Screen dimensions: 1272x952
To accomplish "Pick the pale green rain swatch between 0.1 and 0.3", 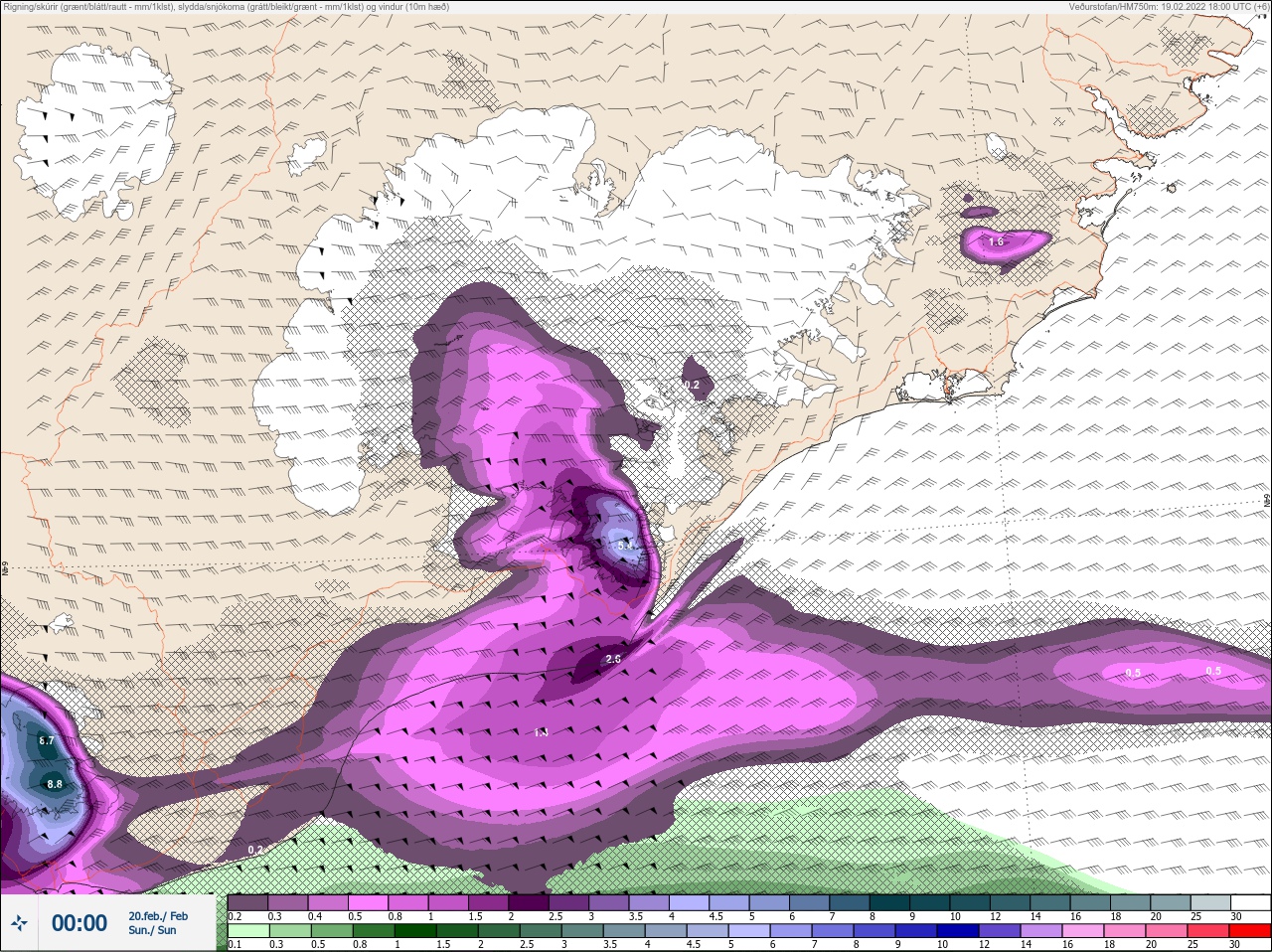I will [x=247, y=930].
